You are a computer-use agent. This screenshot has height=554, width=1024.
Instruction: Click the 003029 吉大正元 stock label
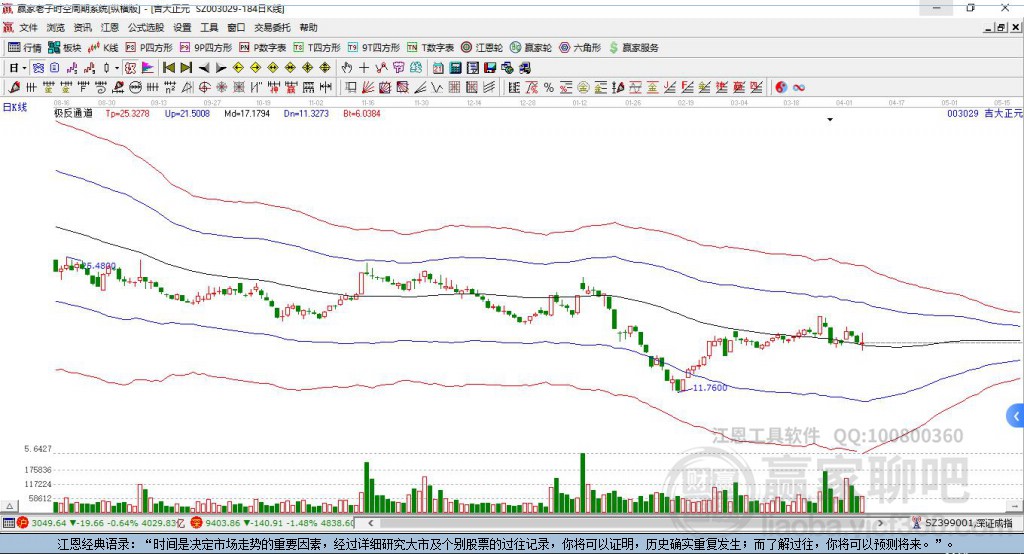coord(985,113)
